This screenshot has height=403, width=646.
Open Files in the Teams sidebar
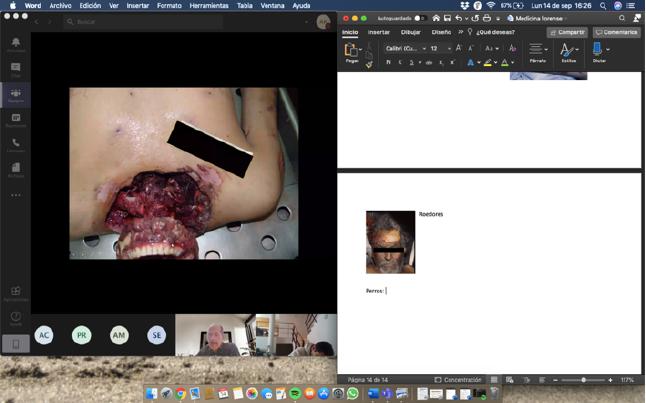click(x=16, y=169)
